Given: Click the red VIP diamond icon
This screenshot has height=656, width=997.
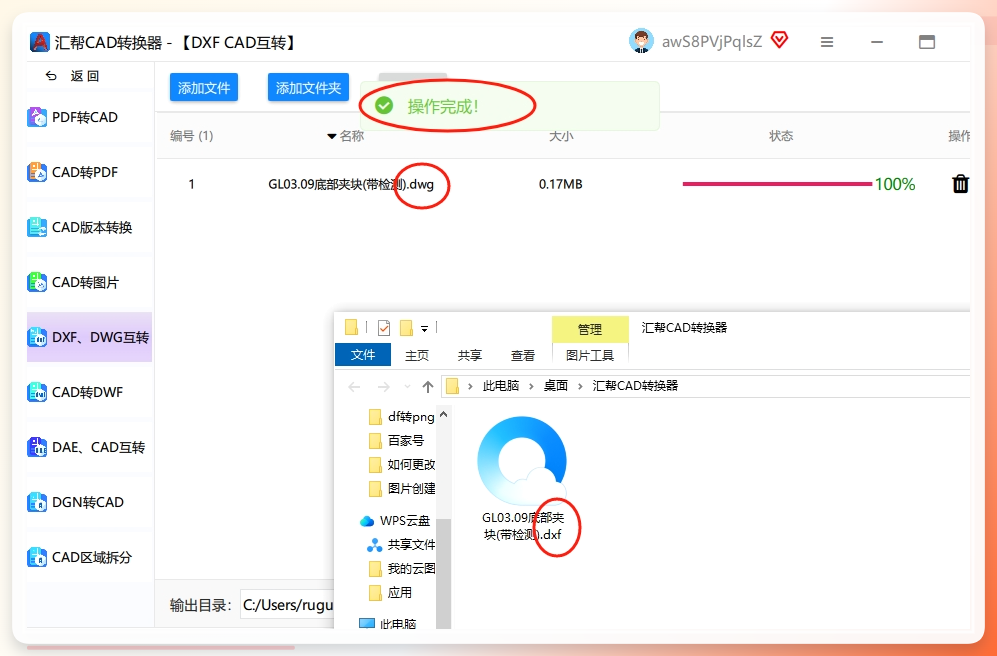Looking at the screenshot, I should tap(780, 40).
